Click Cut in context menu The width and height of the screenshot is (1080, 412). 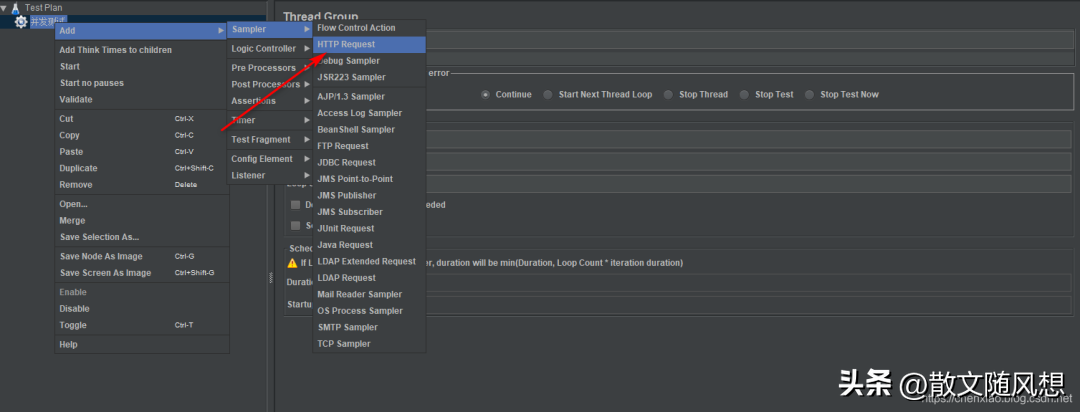(141, 119)
